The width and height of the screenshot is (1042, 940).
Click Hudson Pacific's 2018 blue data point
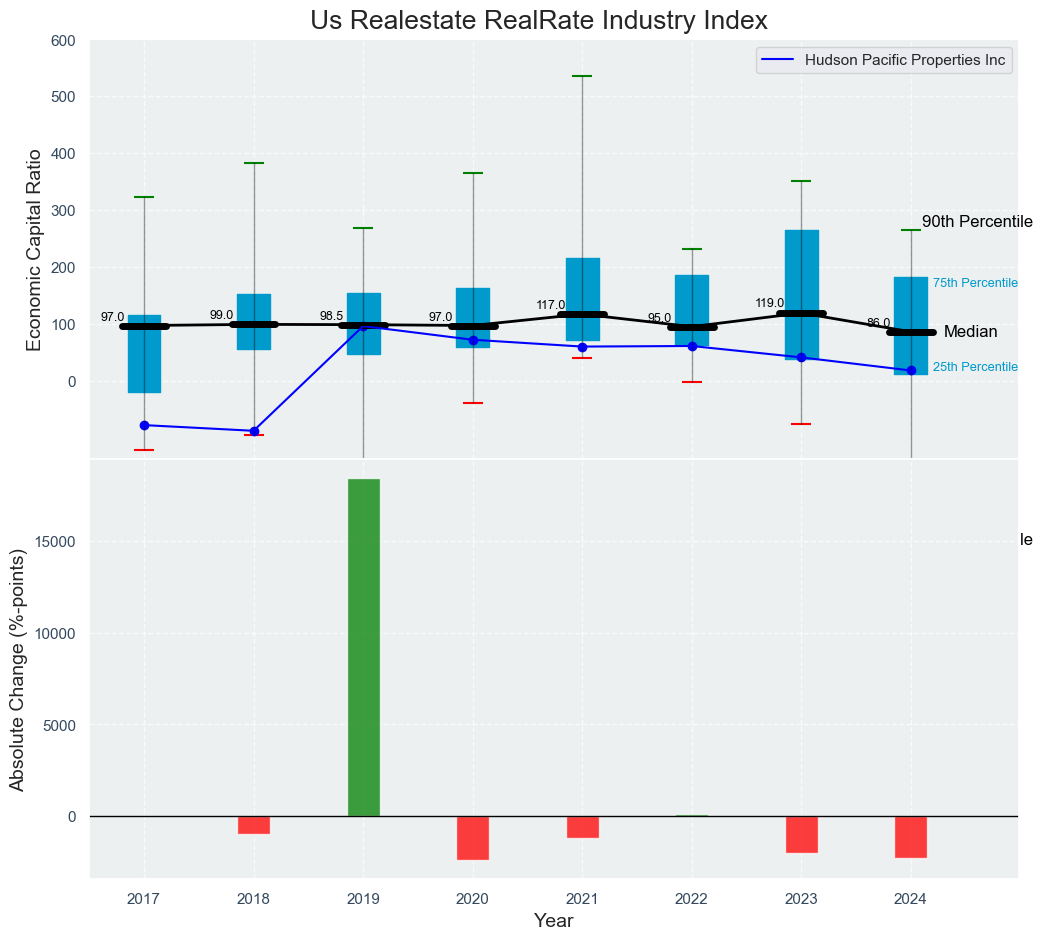pyautogui.click(x=254, y=431)
